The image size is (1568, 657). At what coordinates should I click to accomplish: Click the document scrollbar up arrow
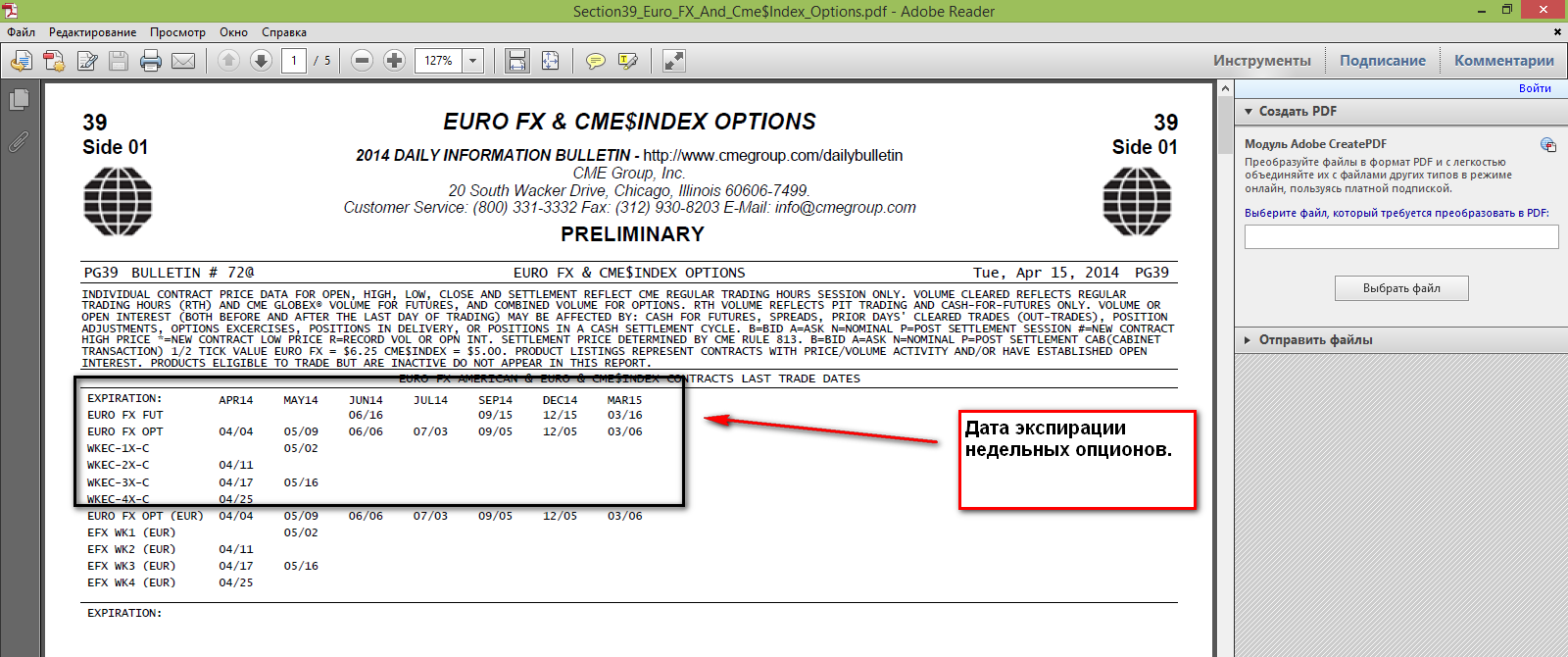pyautogui.click(x=1225, y=88)
